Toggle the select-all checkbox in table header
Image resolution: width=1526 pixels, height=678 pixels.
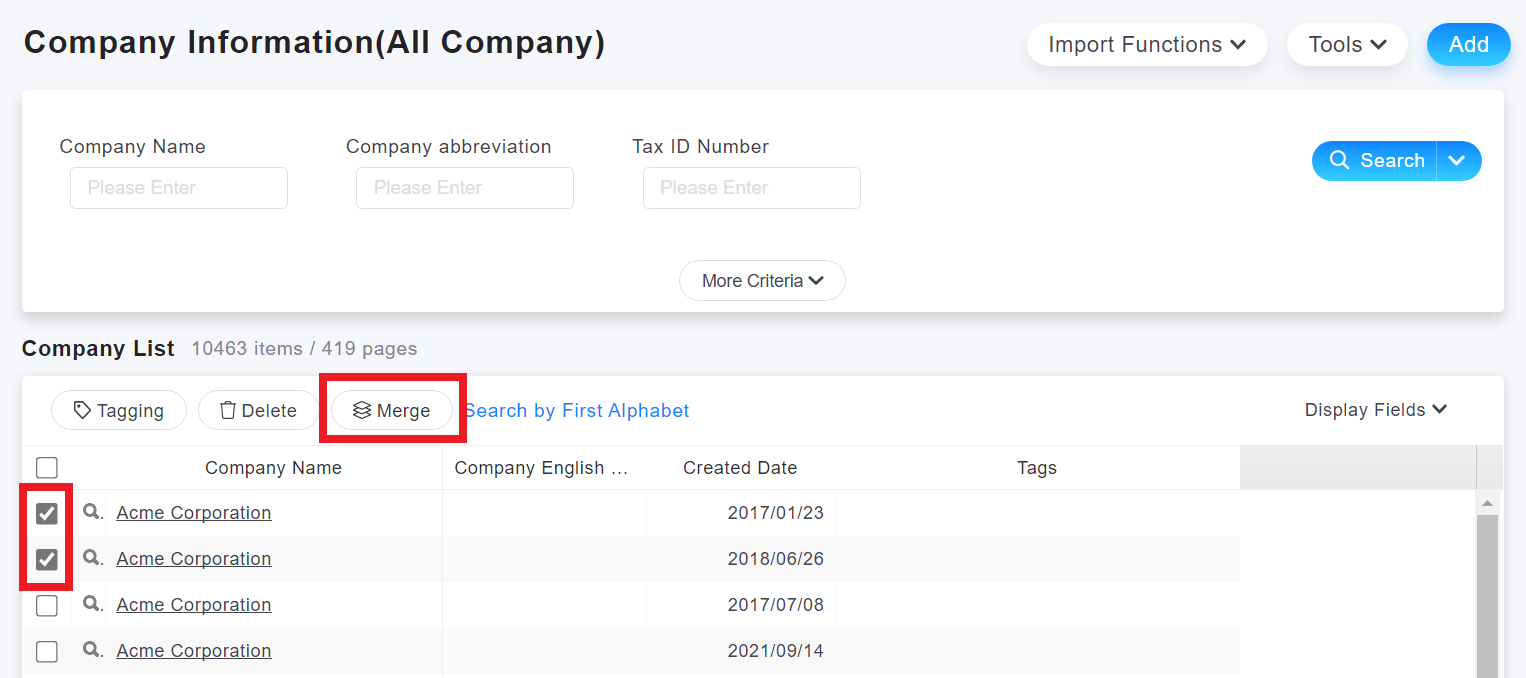[47, 467]
